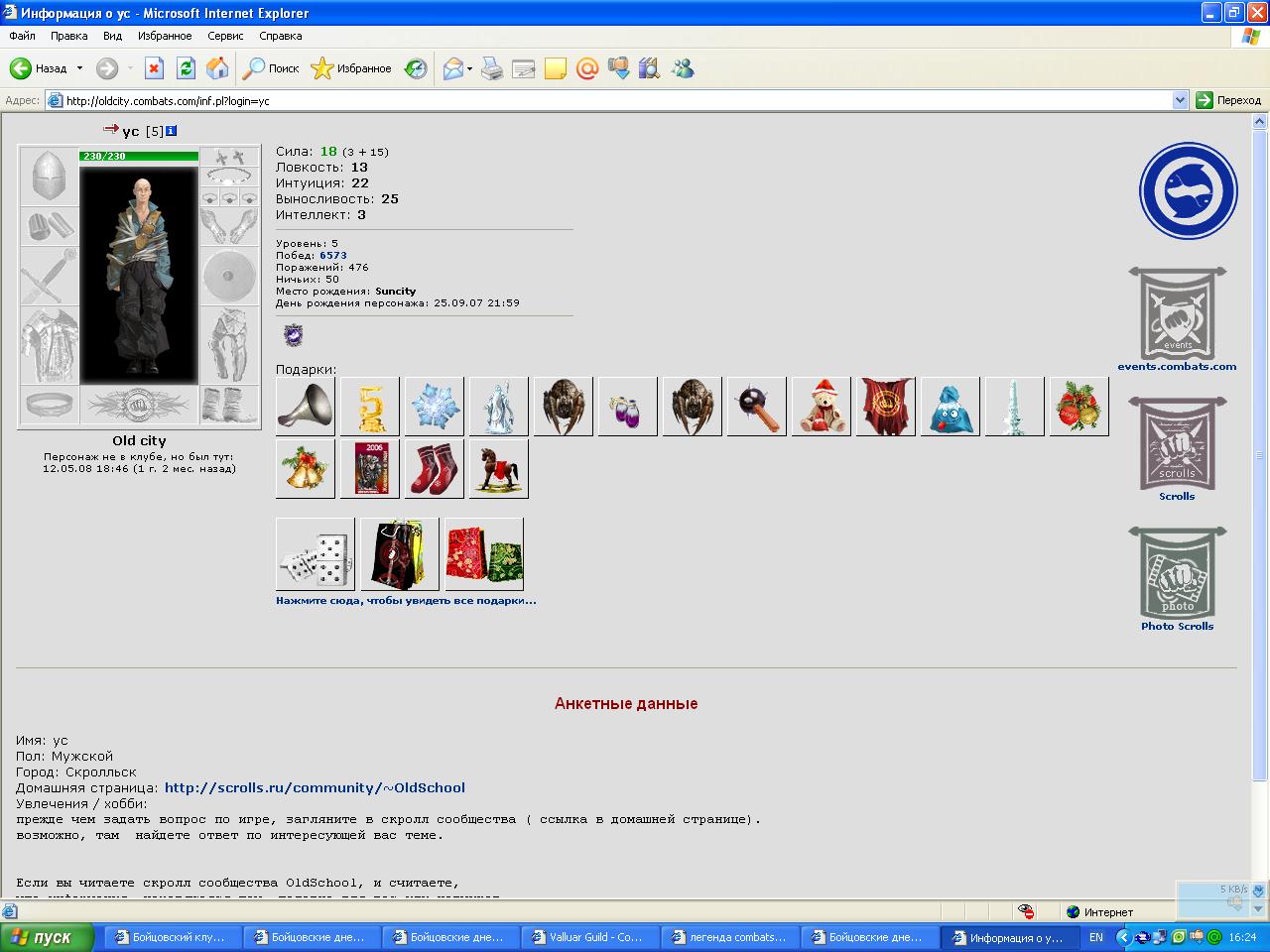Go to Home page icon
Viewport: 1270px width, 952px height.
coord(217,68)
